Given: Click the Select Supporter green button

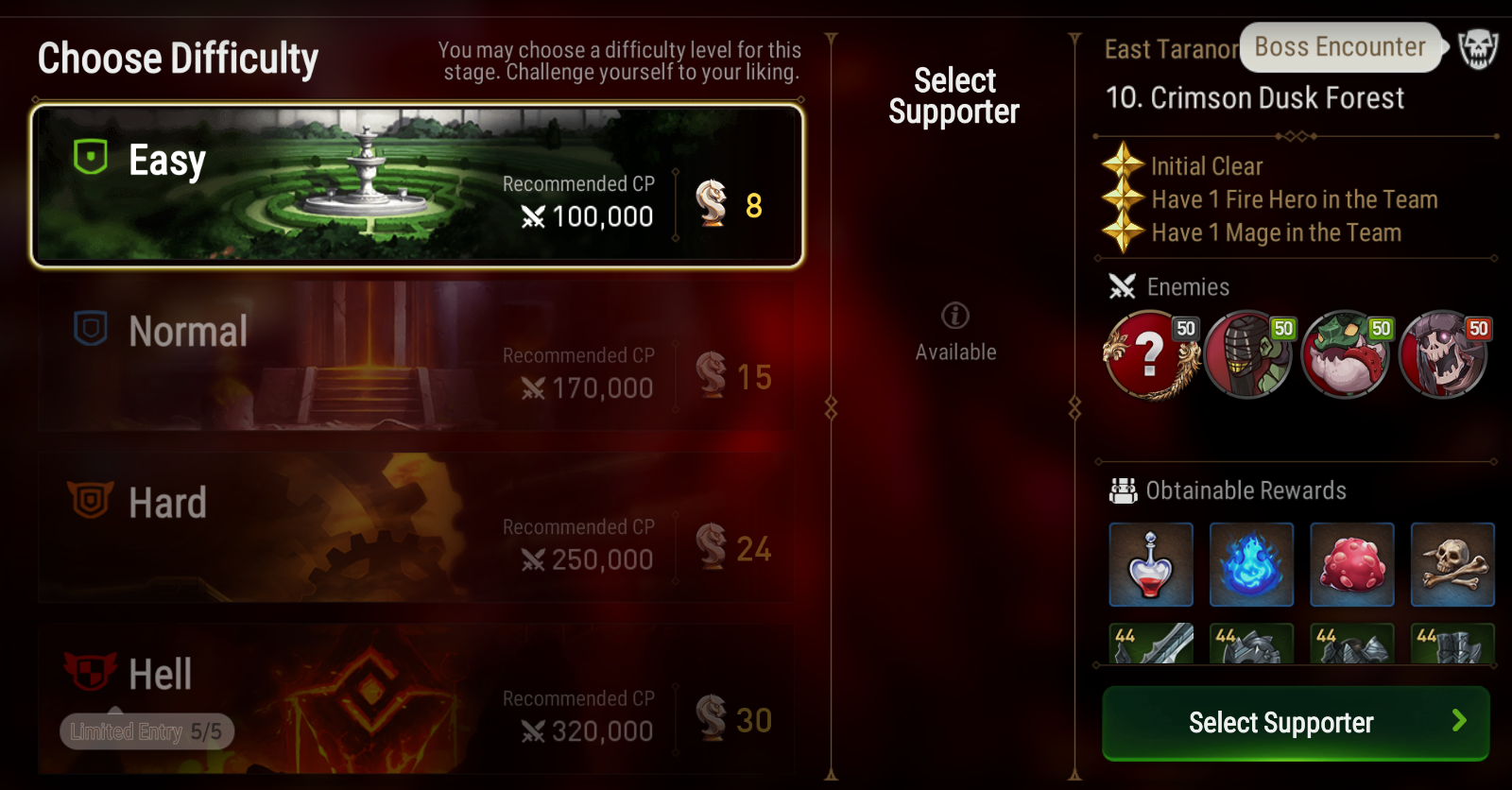Looking at the screenshot, I should tap(1296, 723).
